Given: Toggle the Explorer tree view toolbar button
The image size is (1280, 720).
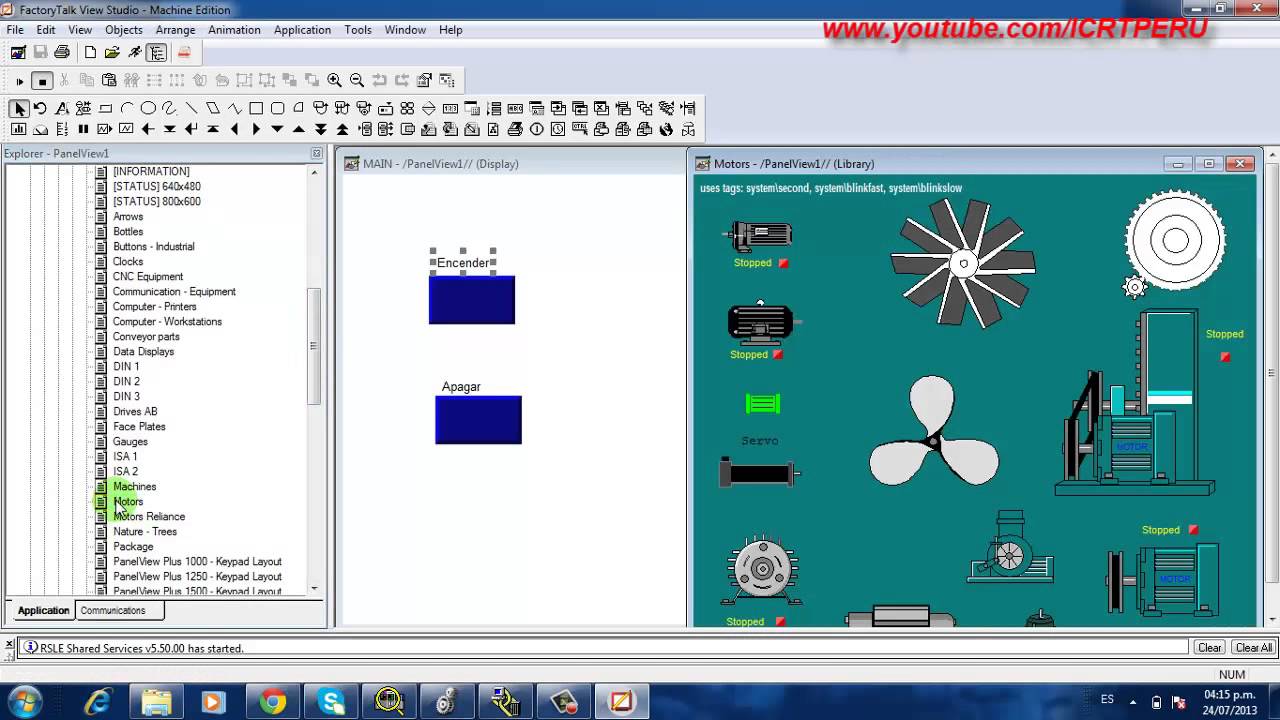Looking at the screenshot, I should pos(157,52).
